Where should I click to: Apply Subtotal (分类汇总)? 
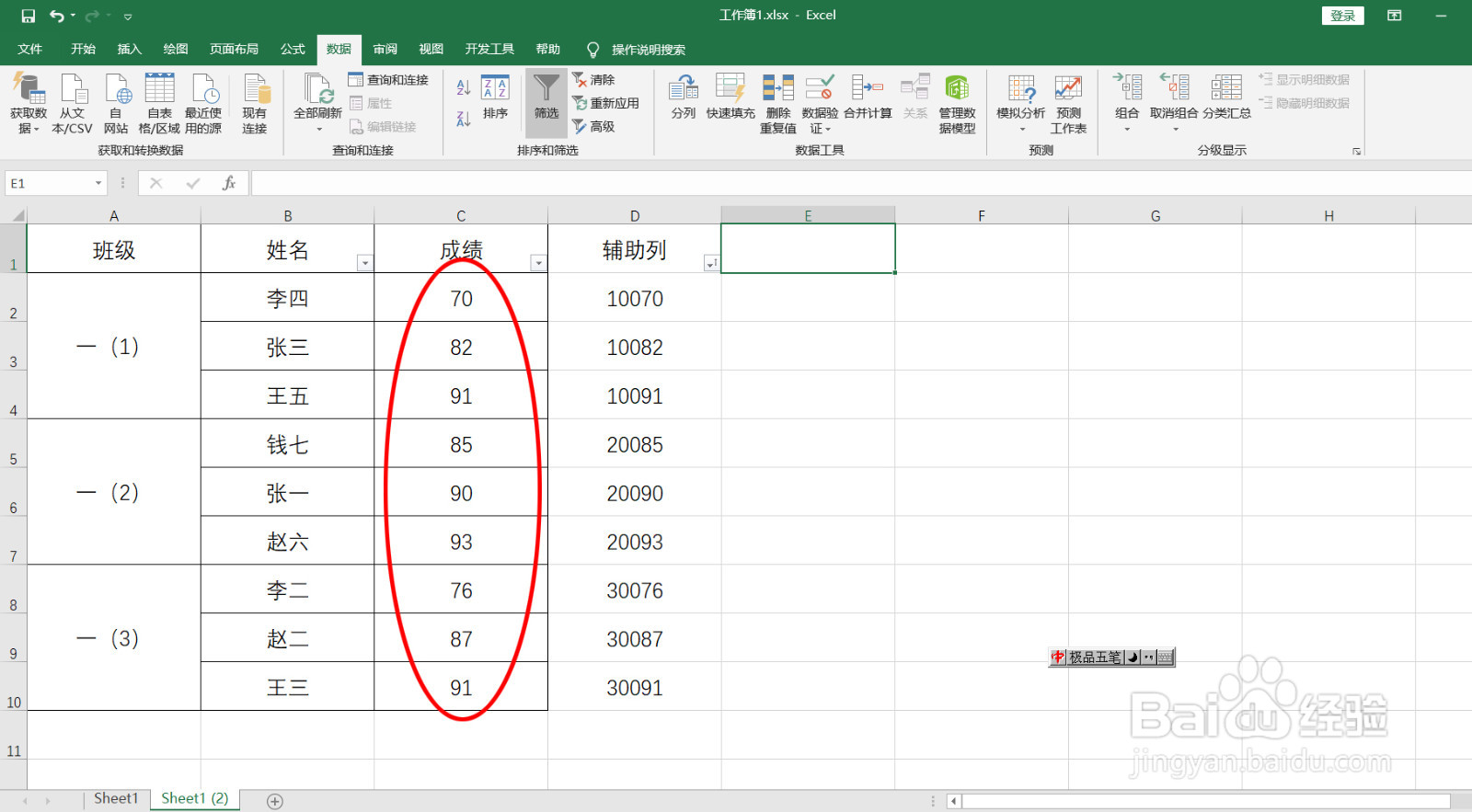coord(1226,98)
